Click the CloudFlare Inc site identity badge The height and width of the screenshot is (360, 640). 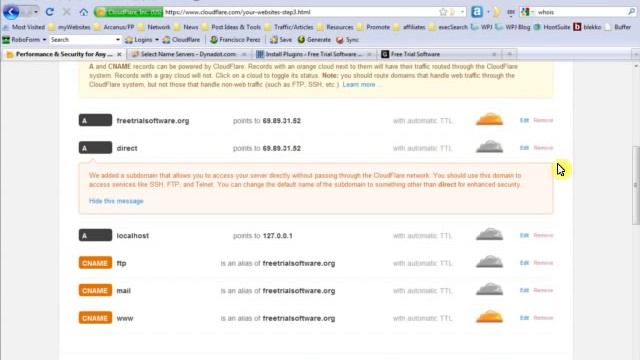pos(129,12)
